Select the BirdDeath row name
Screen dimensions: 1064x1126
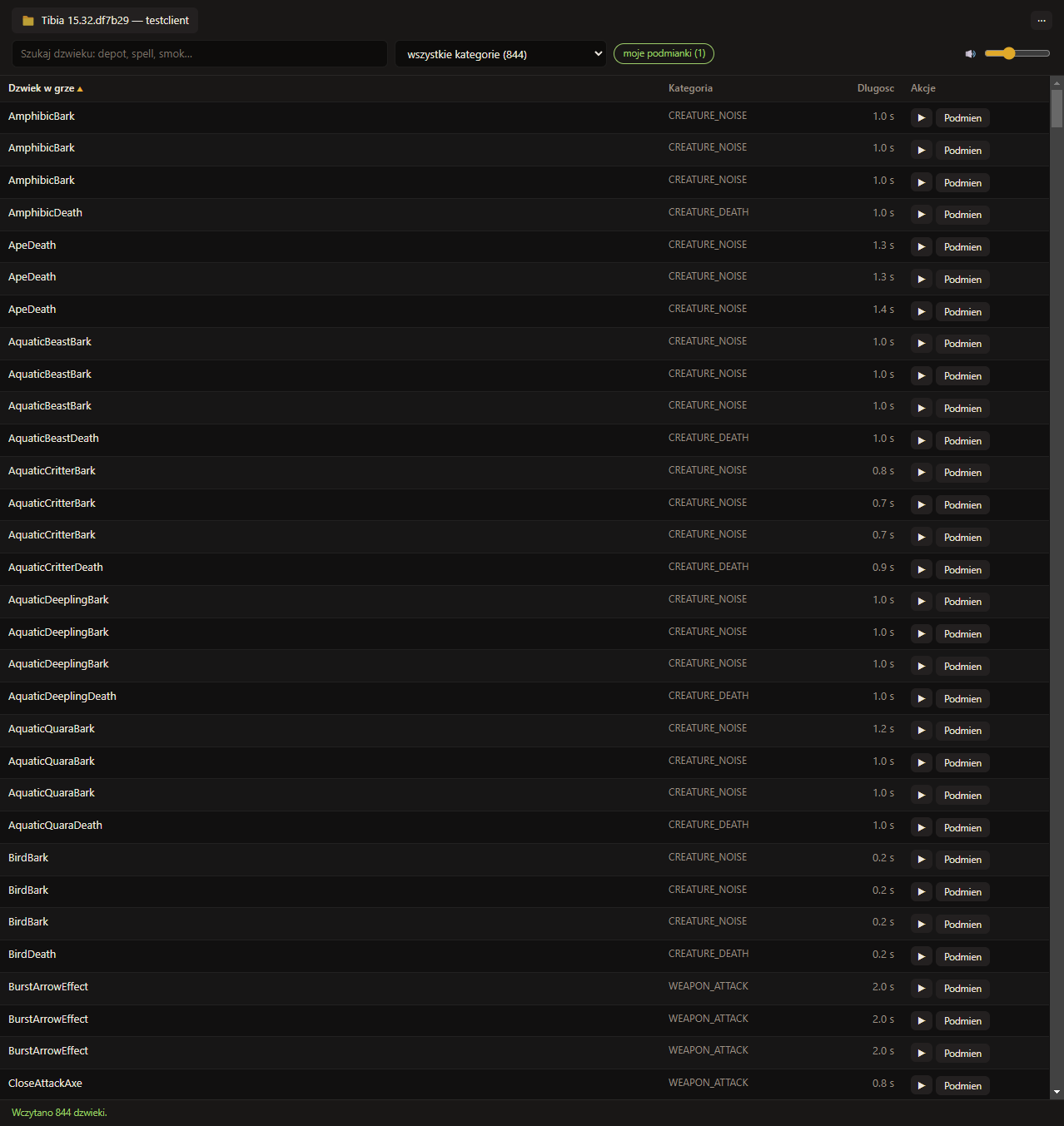32,955
